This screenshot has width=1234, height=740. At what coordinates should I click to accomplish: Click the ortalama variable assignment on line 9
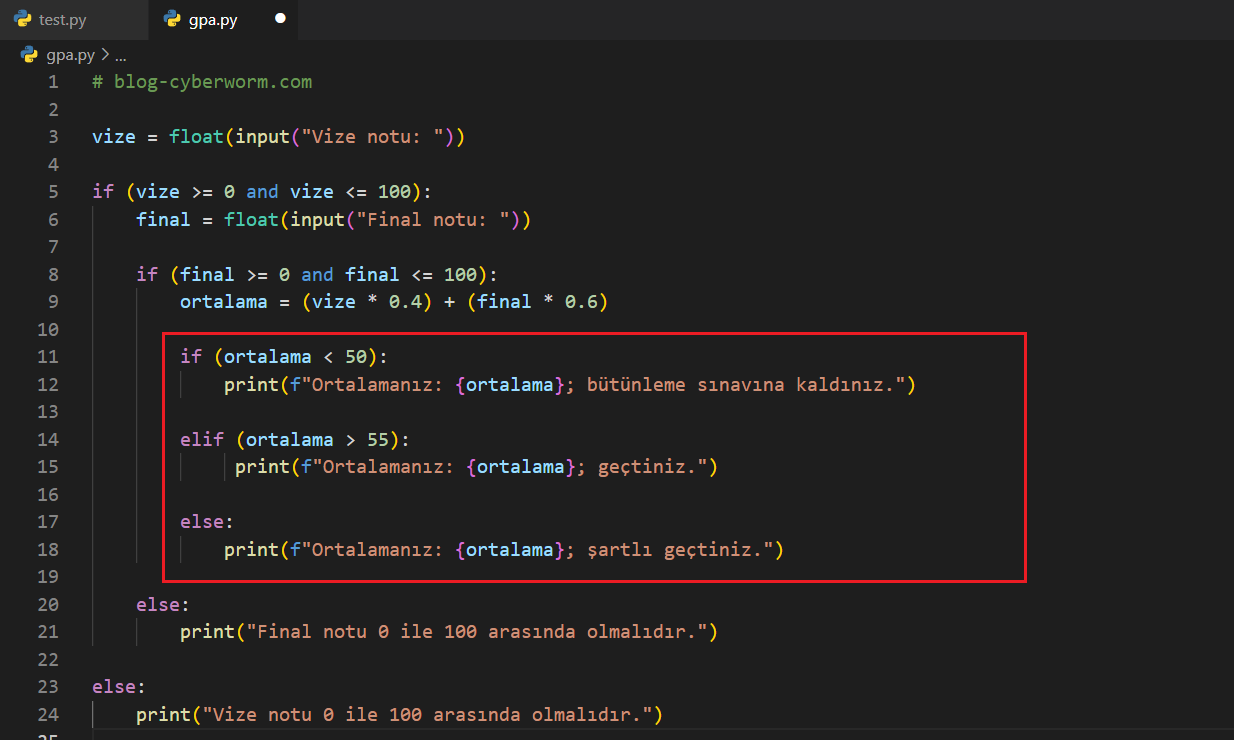tap(224, 302)
